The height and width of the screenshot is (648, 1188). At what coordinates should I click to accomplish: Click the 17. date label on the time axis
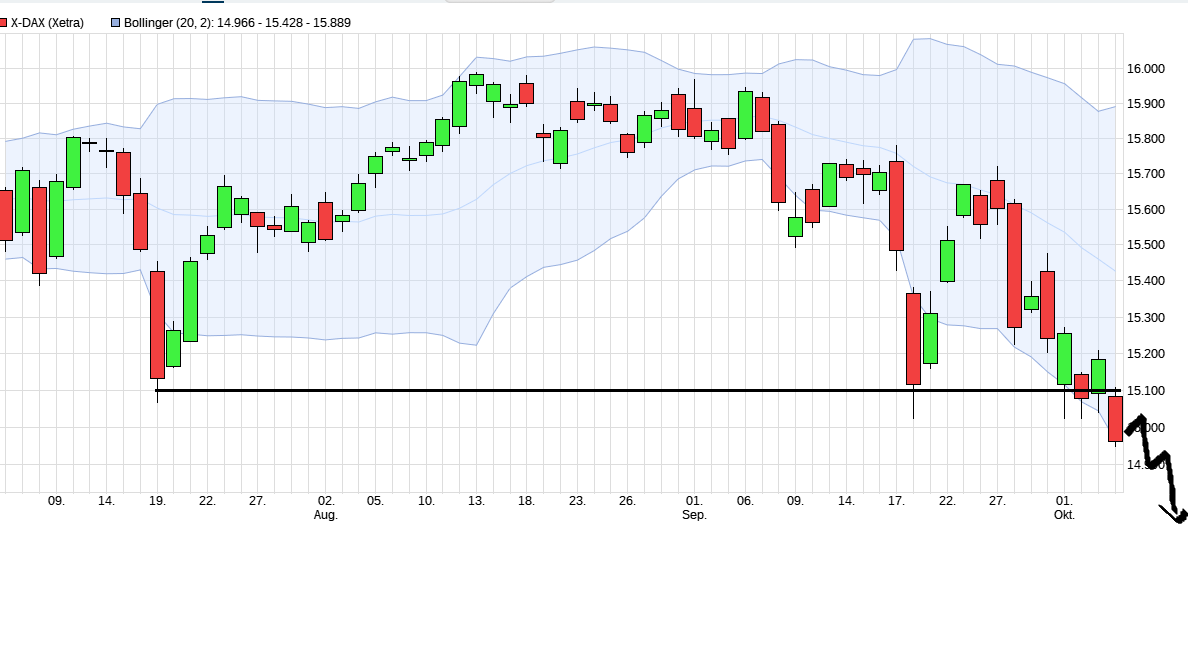tap(896, 501)
